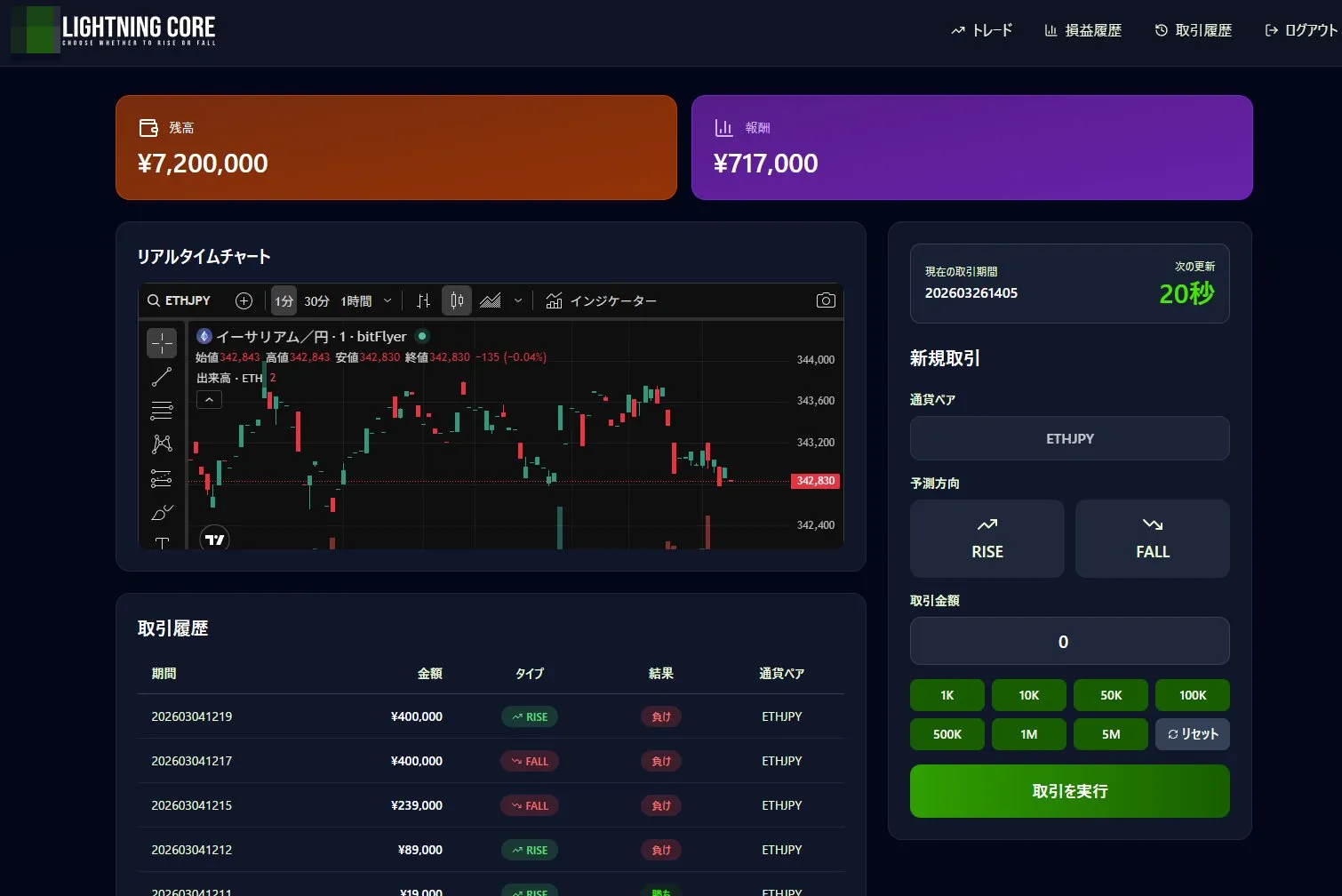The width and height of the screenshot is (1342, 896).
Task: Choose RISE as prediction direction
Action: 987,539
